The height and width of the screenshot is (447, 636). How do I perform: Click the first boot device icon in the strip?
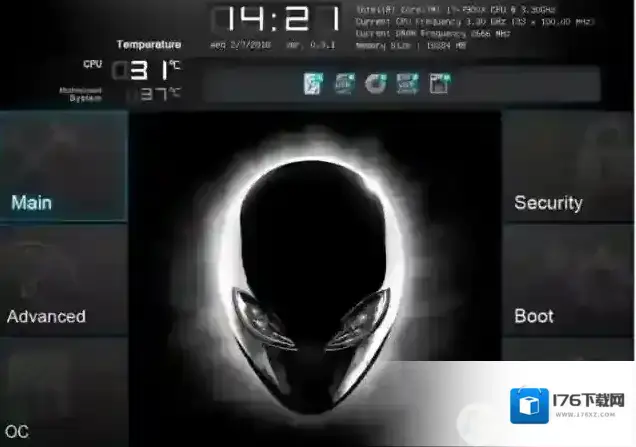point(313,84)
